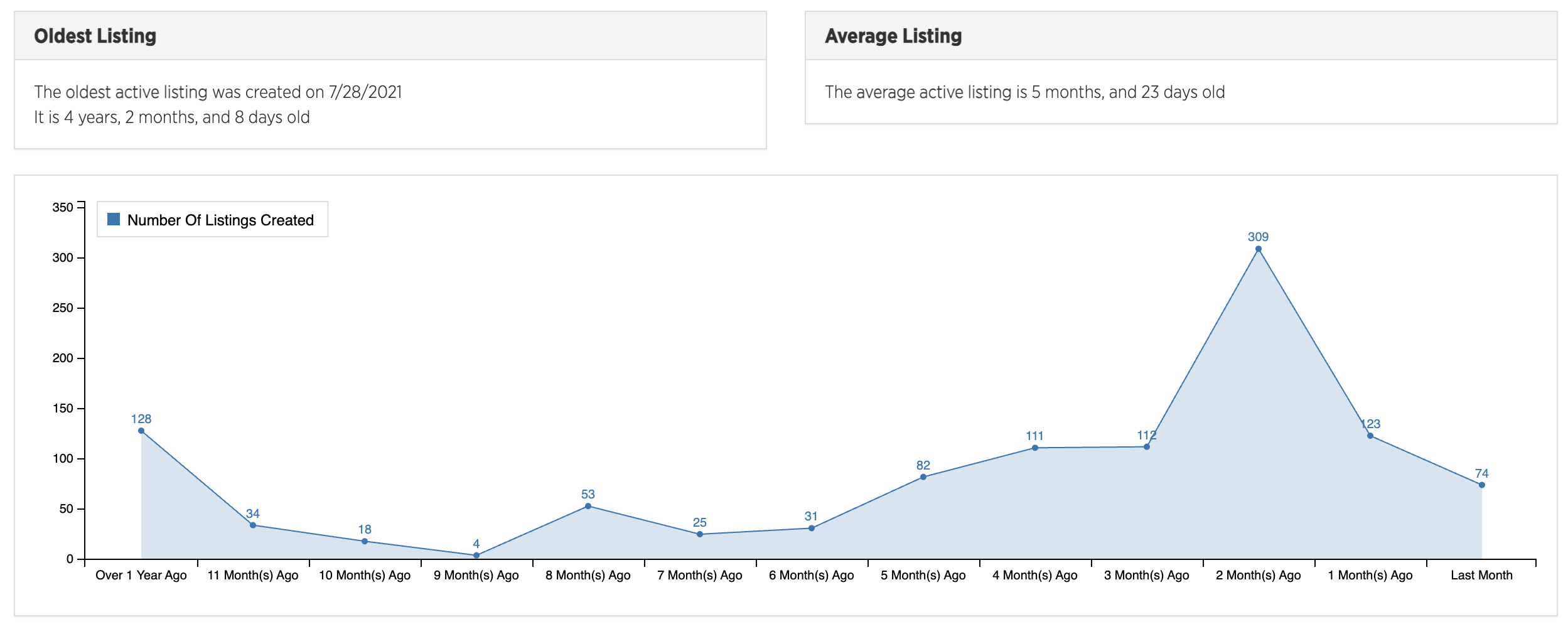Click the data point labeled 4
The image size is (1568, 629).
tap(476, 556)
